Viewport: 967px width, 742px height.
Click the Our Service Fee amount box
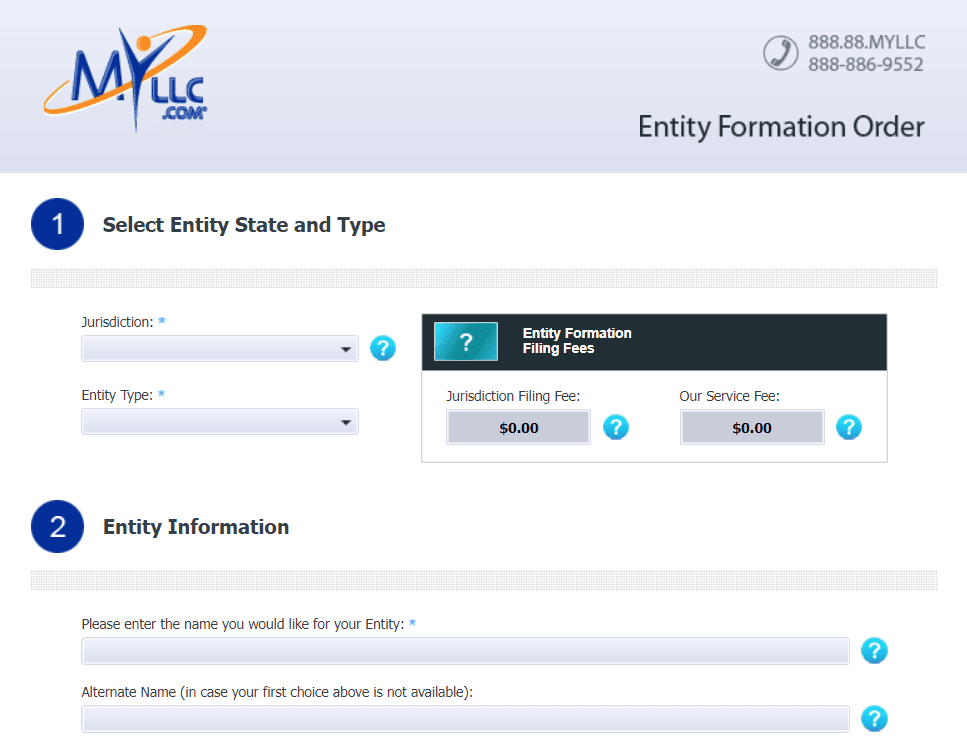[x=752, y=427]
